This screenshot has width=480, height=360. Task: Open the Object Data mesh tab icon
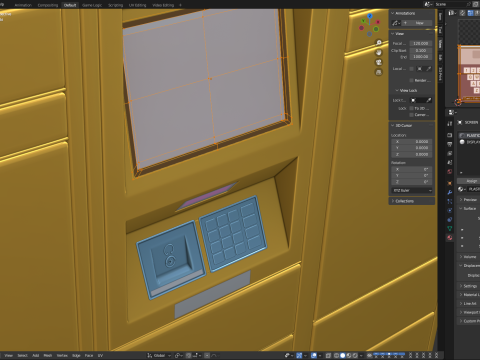pos(450,228)
